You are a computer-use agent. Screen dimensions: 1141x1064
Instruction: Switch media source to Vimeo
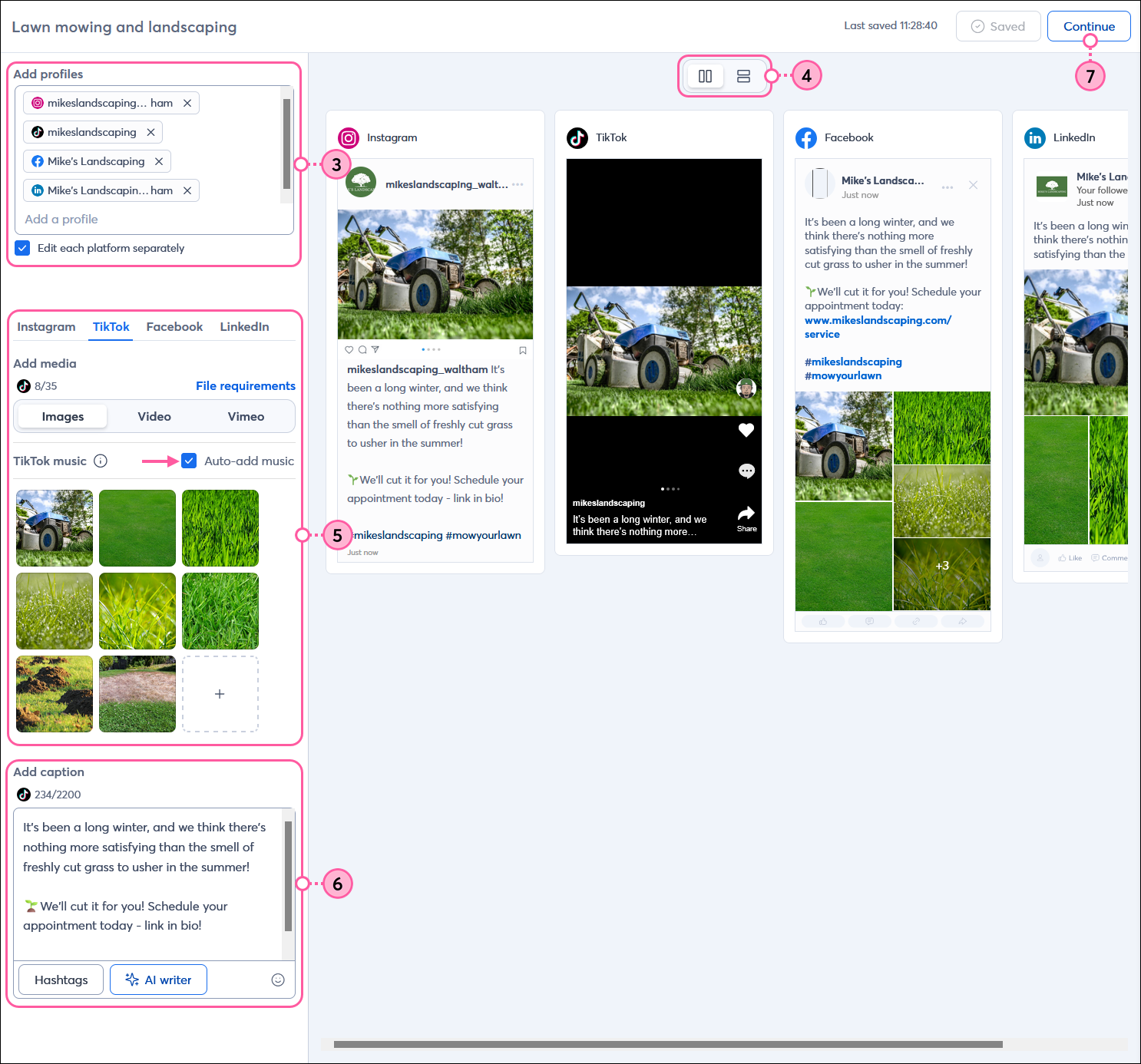tap(246, 416)
